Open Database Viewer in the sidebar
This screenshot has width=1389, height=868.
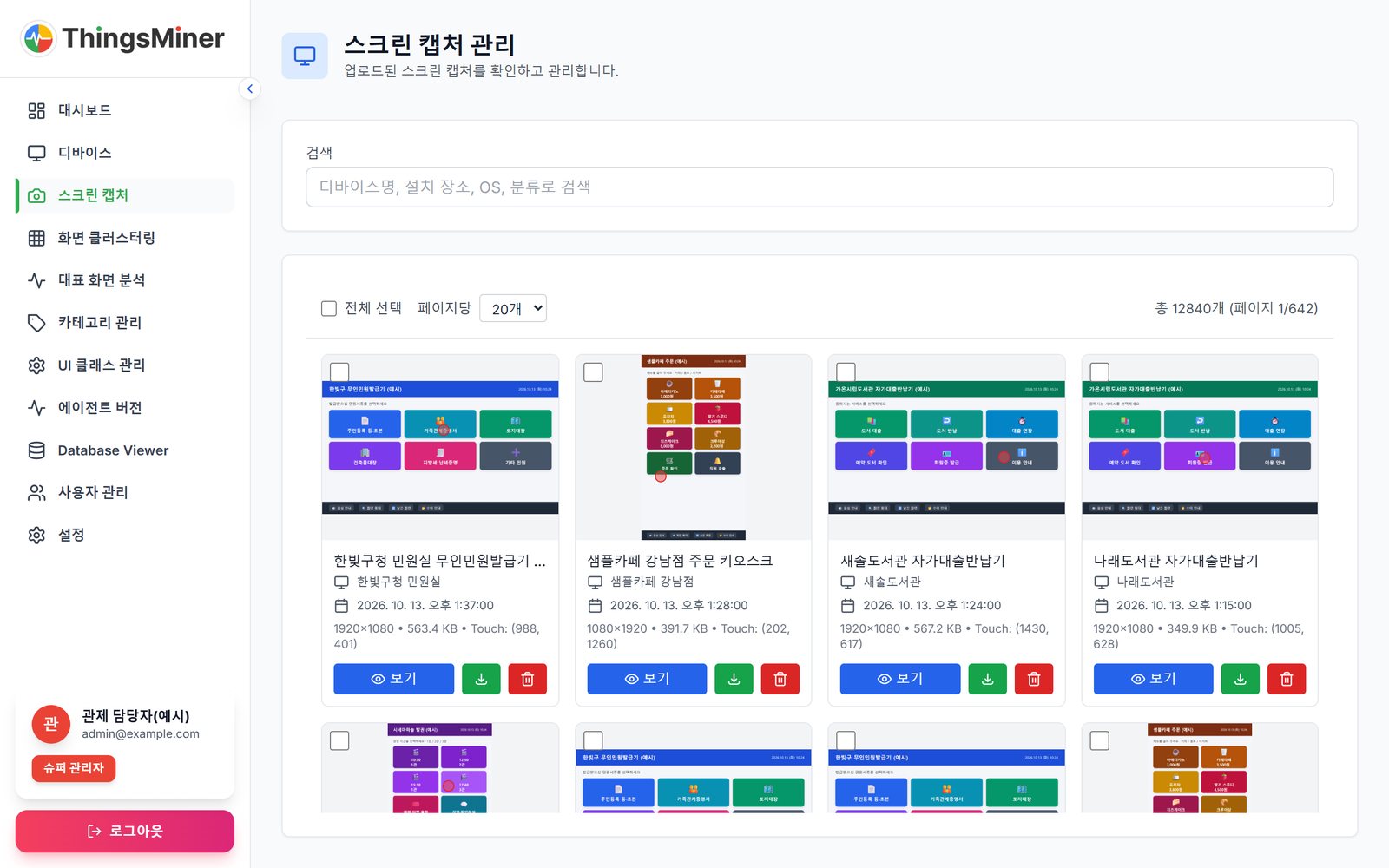(x=125, y=450)
